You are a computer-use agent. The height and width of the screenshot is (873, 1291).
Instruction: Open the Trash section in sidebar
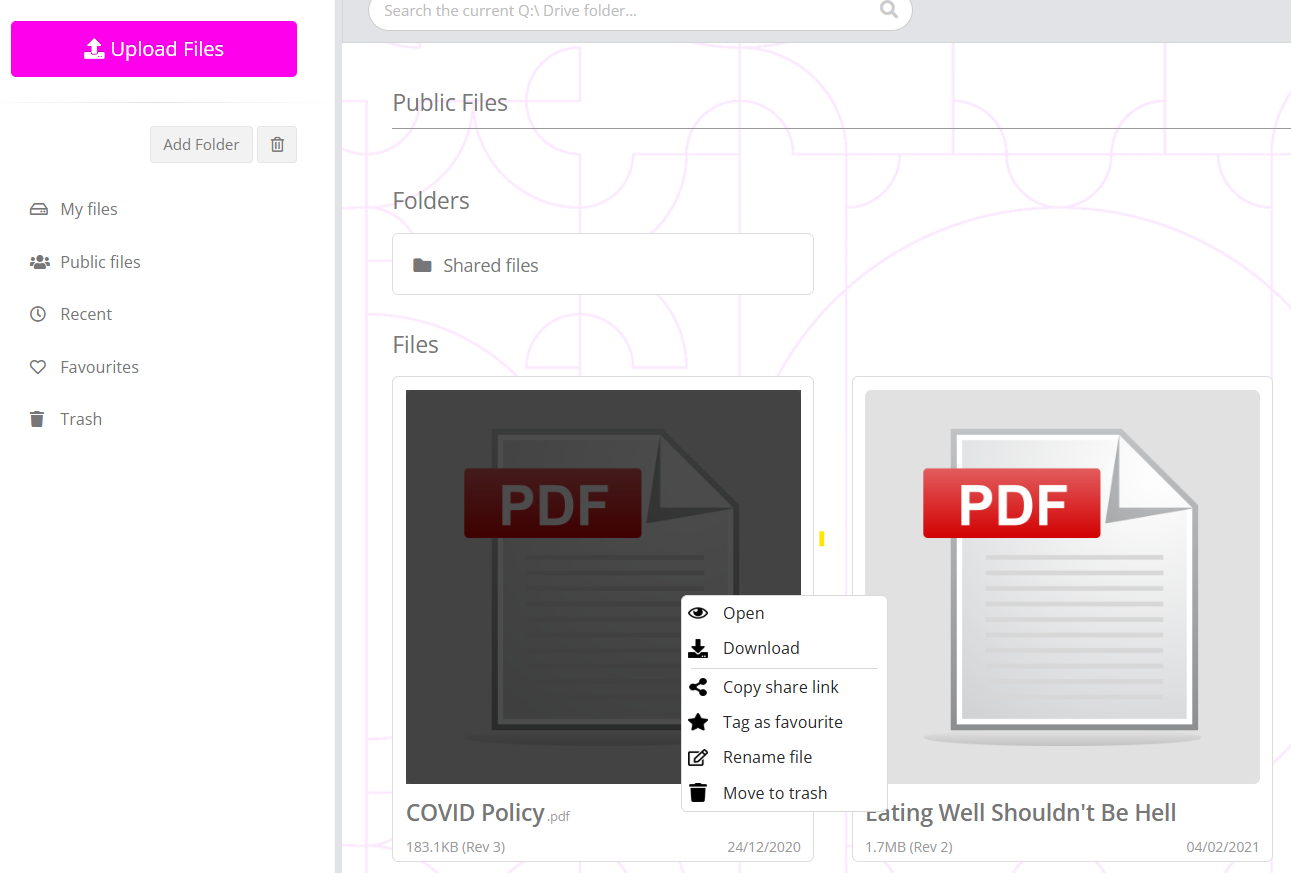[x=81, y=419]
